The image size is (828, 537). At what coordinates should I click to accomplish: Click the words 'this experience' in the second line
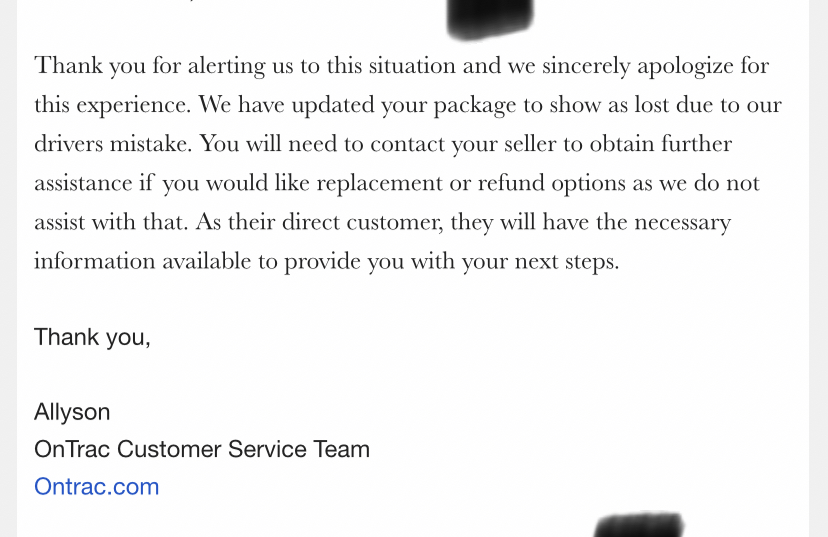pos(112,106)
